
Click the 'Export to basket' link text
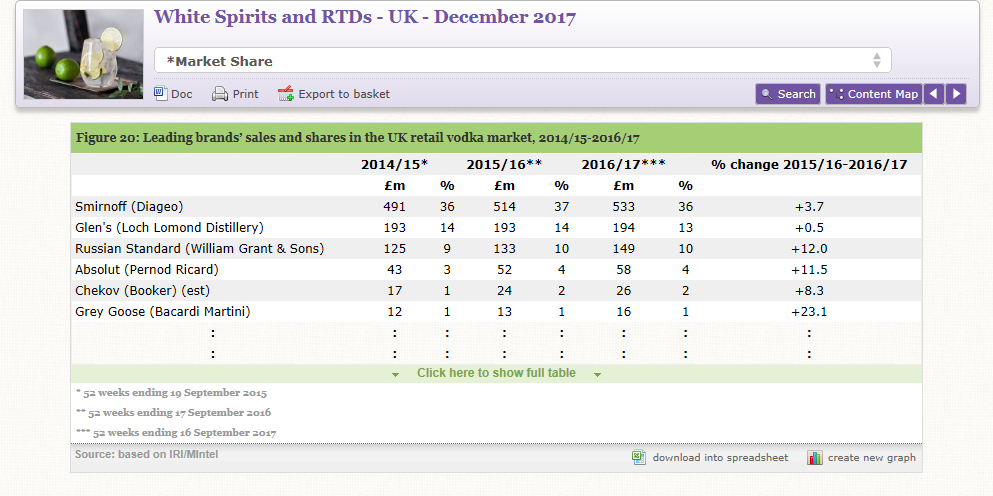[x=344, y=94]
